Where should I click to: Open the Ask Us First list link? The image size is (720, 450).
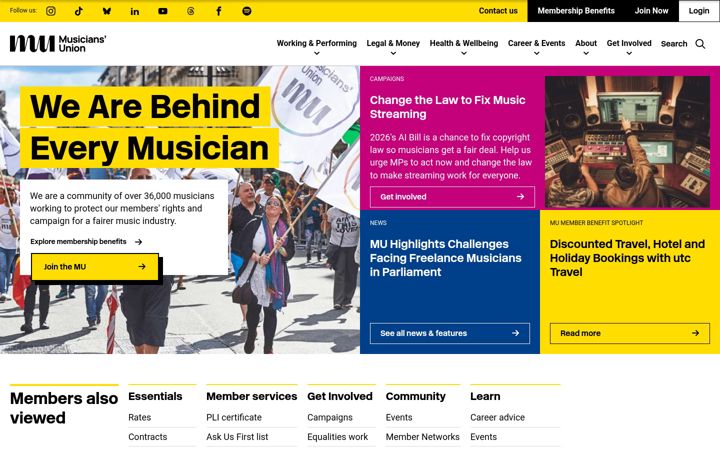tap(237, 437)
